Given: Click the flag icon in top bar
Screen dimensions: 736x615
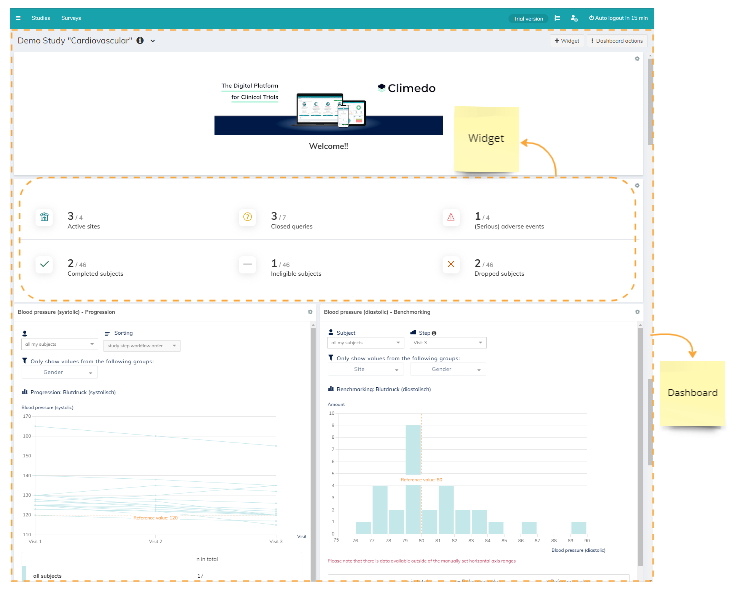Looking at the screenshot, I should coord(557,18).
